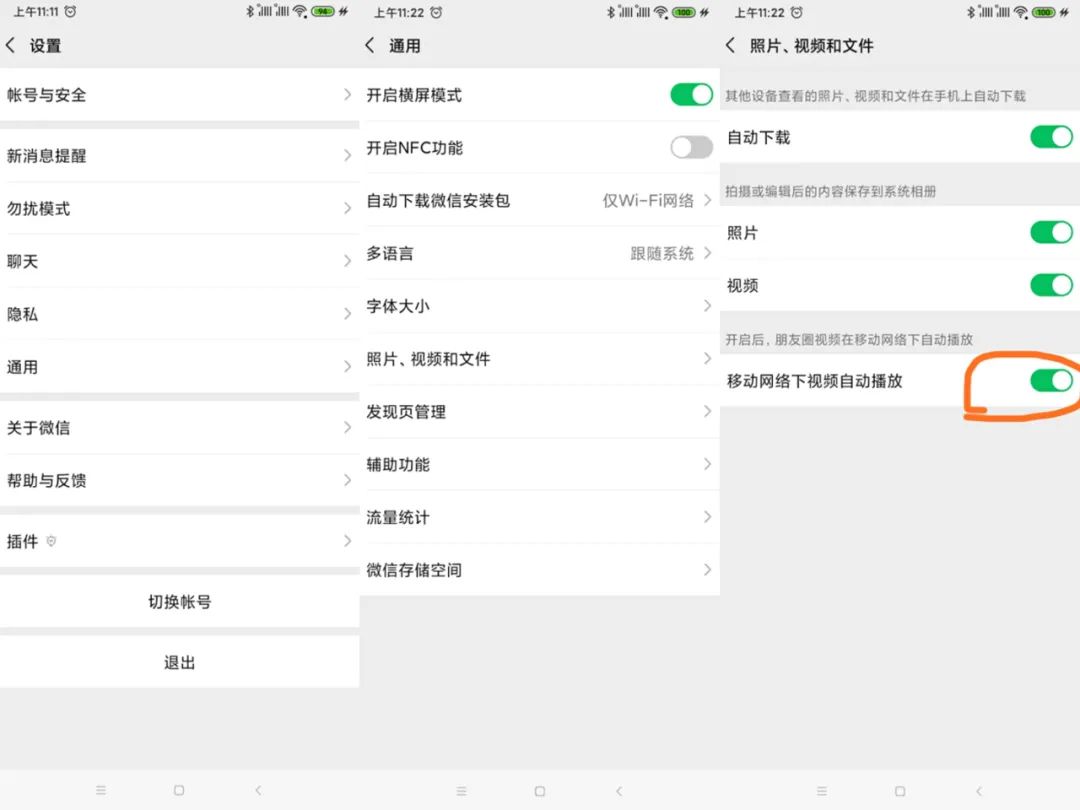
Task: Open chevron of 微信存储空间 row
Action: pyautogui.click(x=707, y=570)
